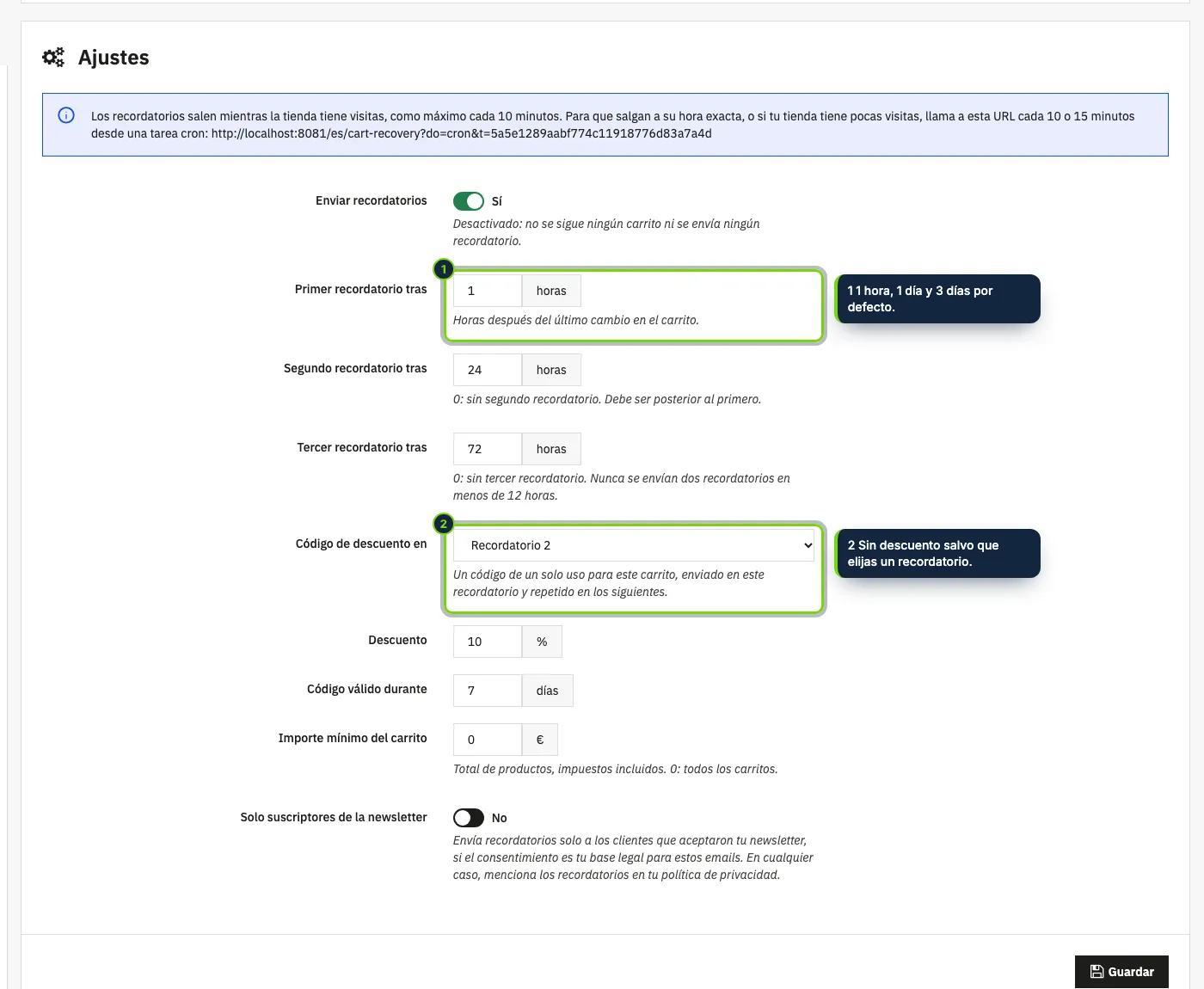
Task: Click the "Solo suscriptores de la newsletter" label
Action: pos(334,817)
